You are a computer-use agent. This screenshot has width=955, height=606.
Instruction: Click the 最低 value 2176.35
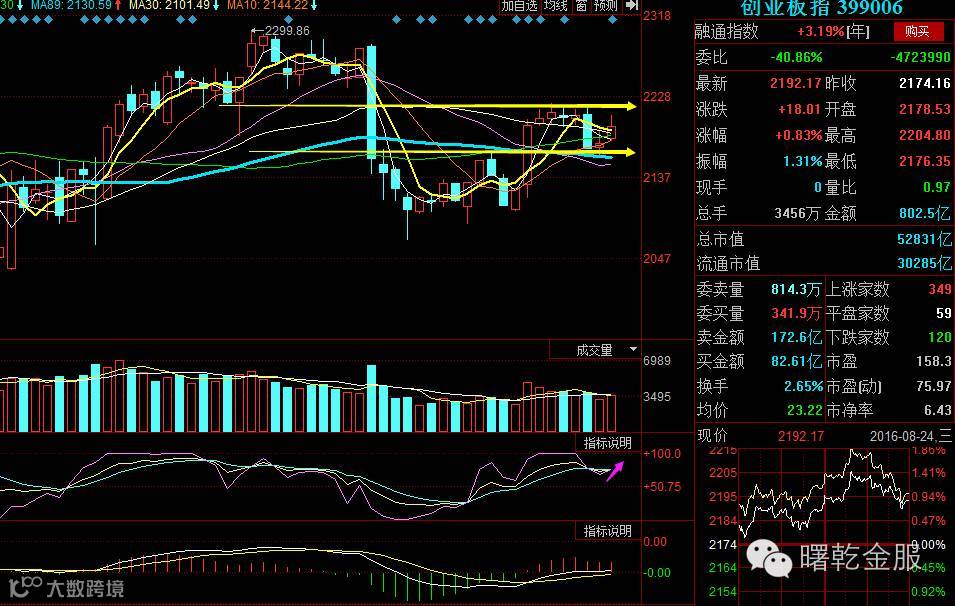925,161
